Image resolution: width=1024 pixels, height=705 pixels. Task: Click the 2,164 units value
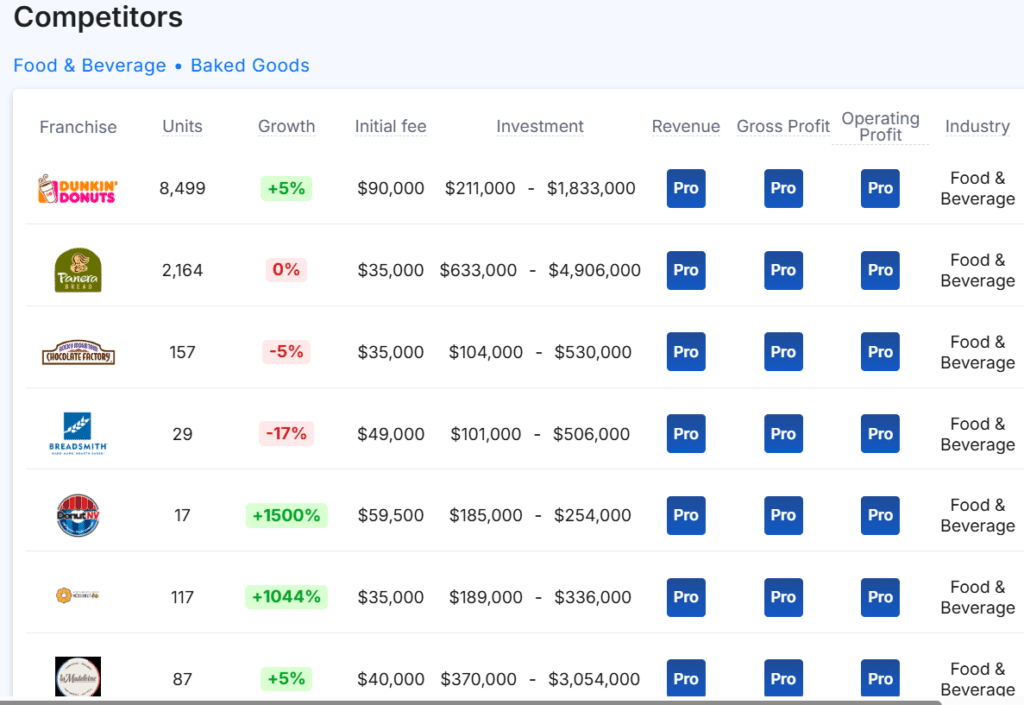click(x=182, y=270)
